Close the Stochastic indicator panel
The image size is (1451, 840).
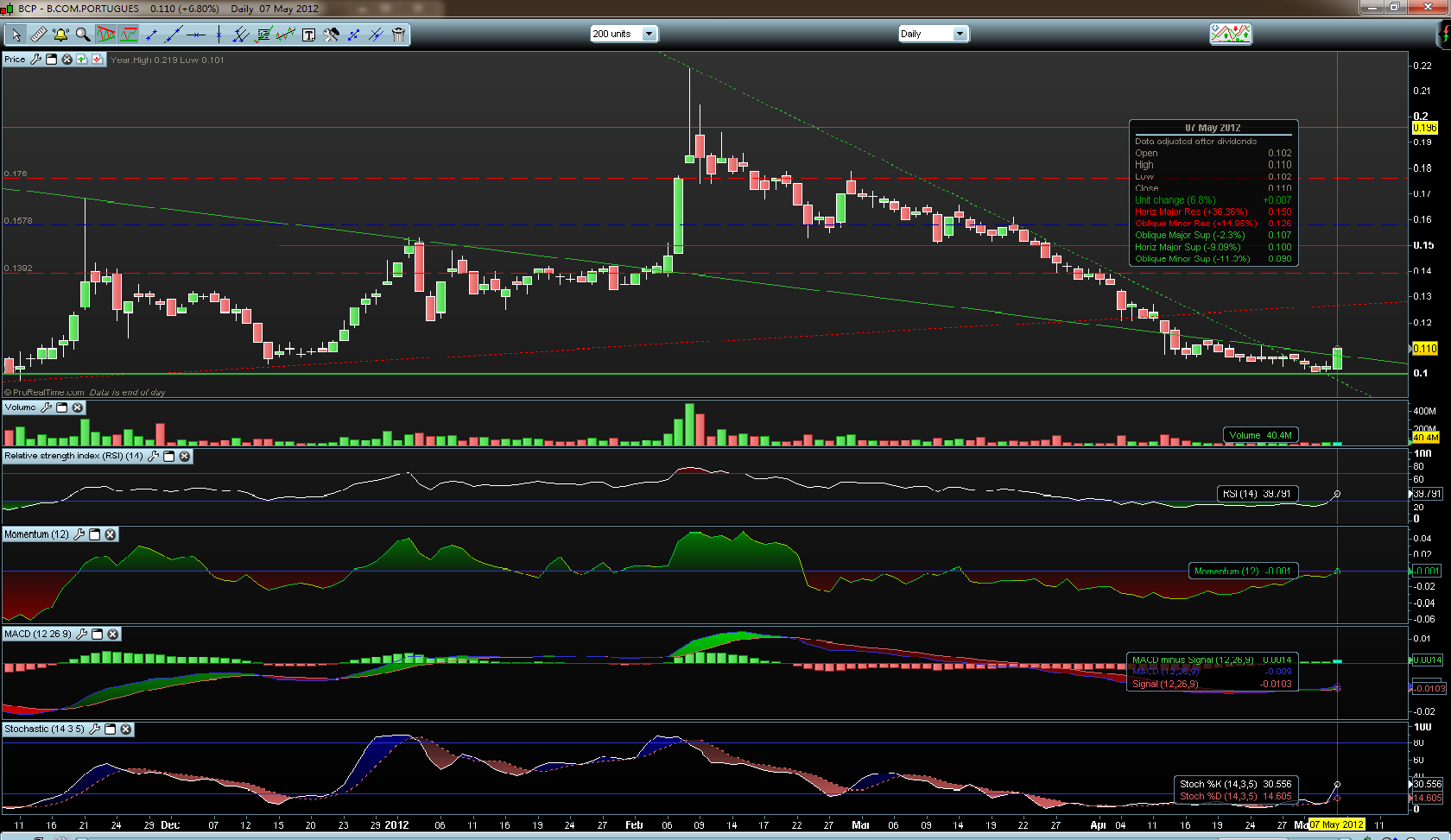pos(126,729)
